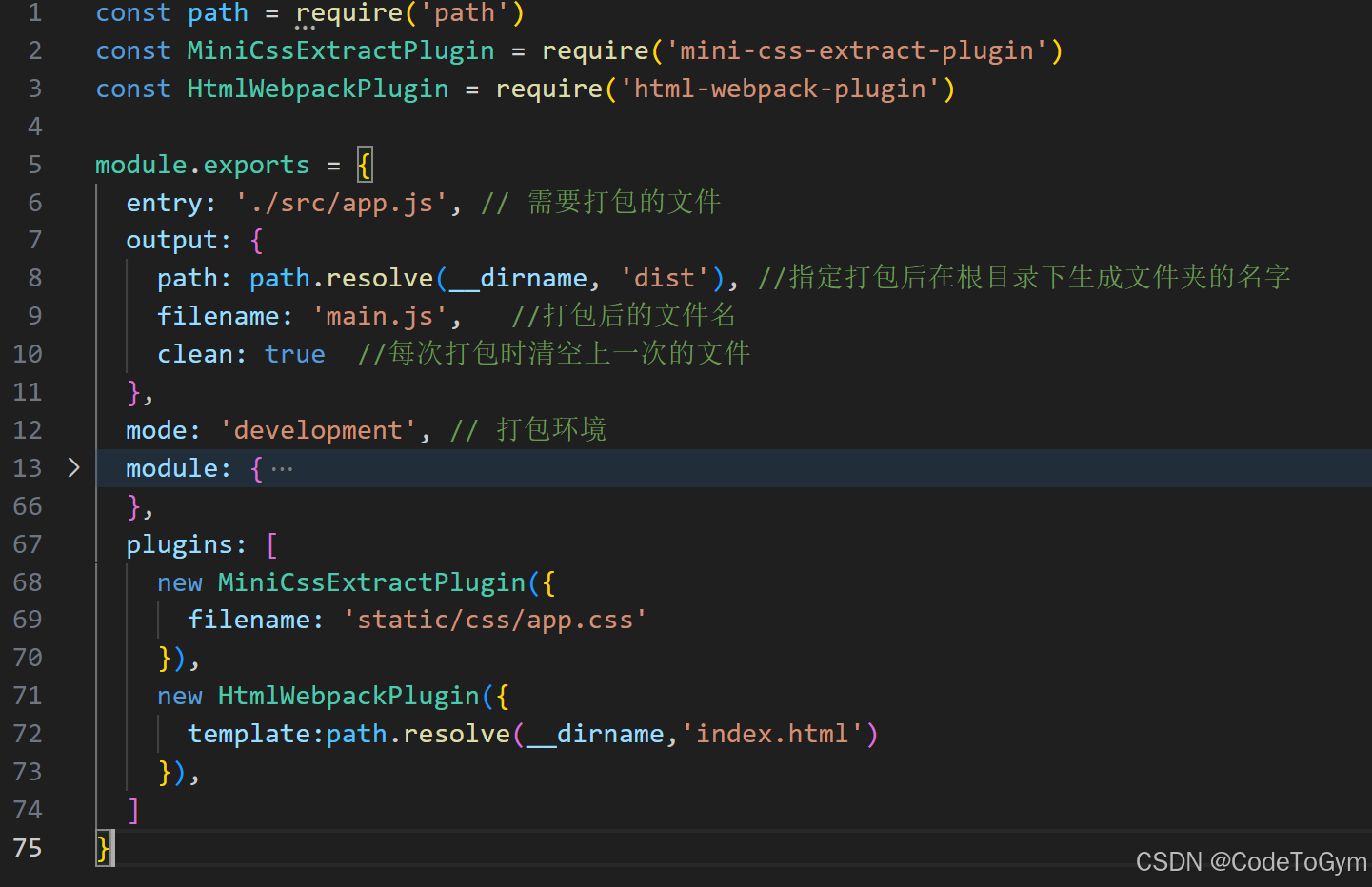The image size is (1372, 887).
Task: Click line number 66 in the gutter
Action: tap(28, 506)
